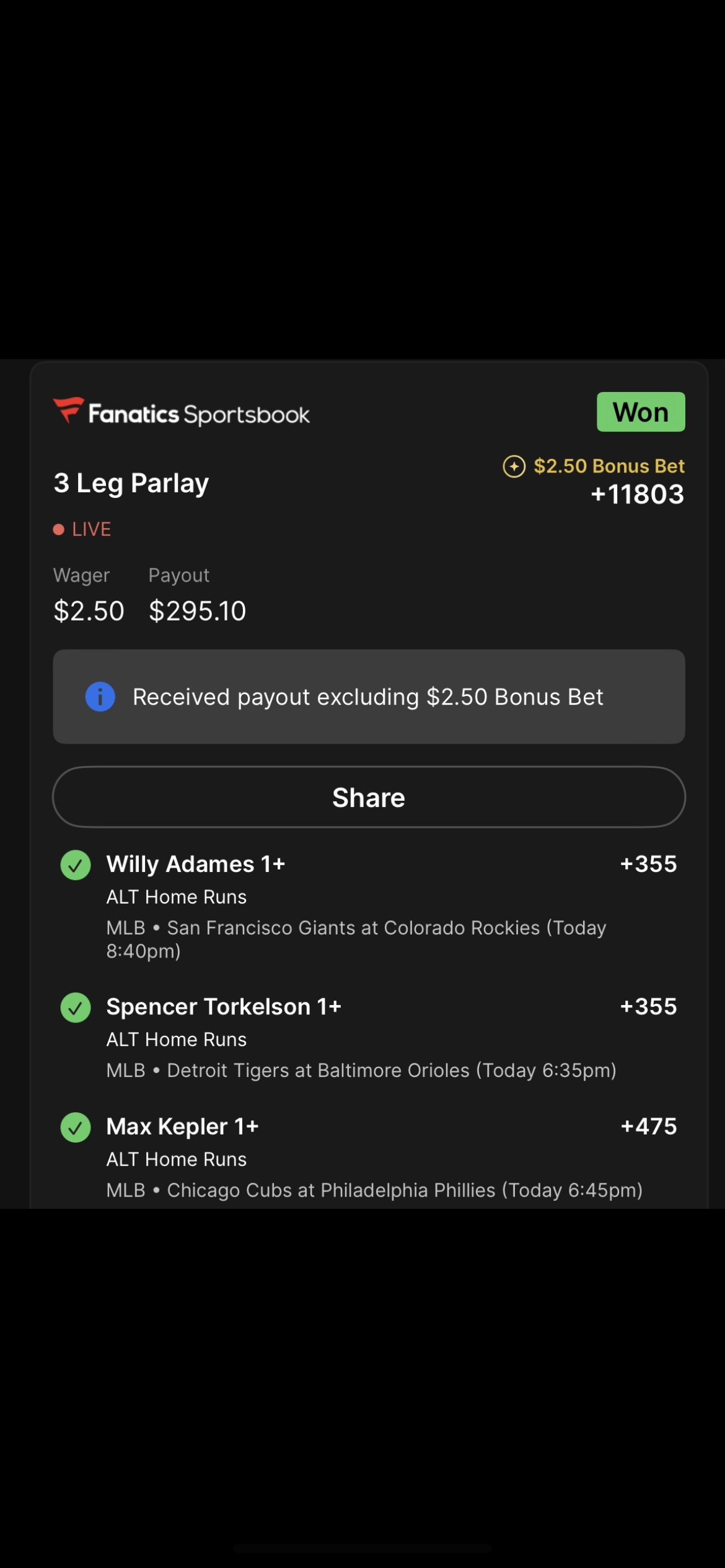
Task: Tap +475 odds for Max Kepler
Action: pyautogui.click(x=649, y=1126)
